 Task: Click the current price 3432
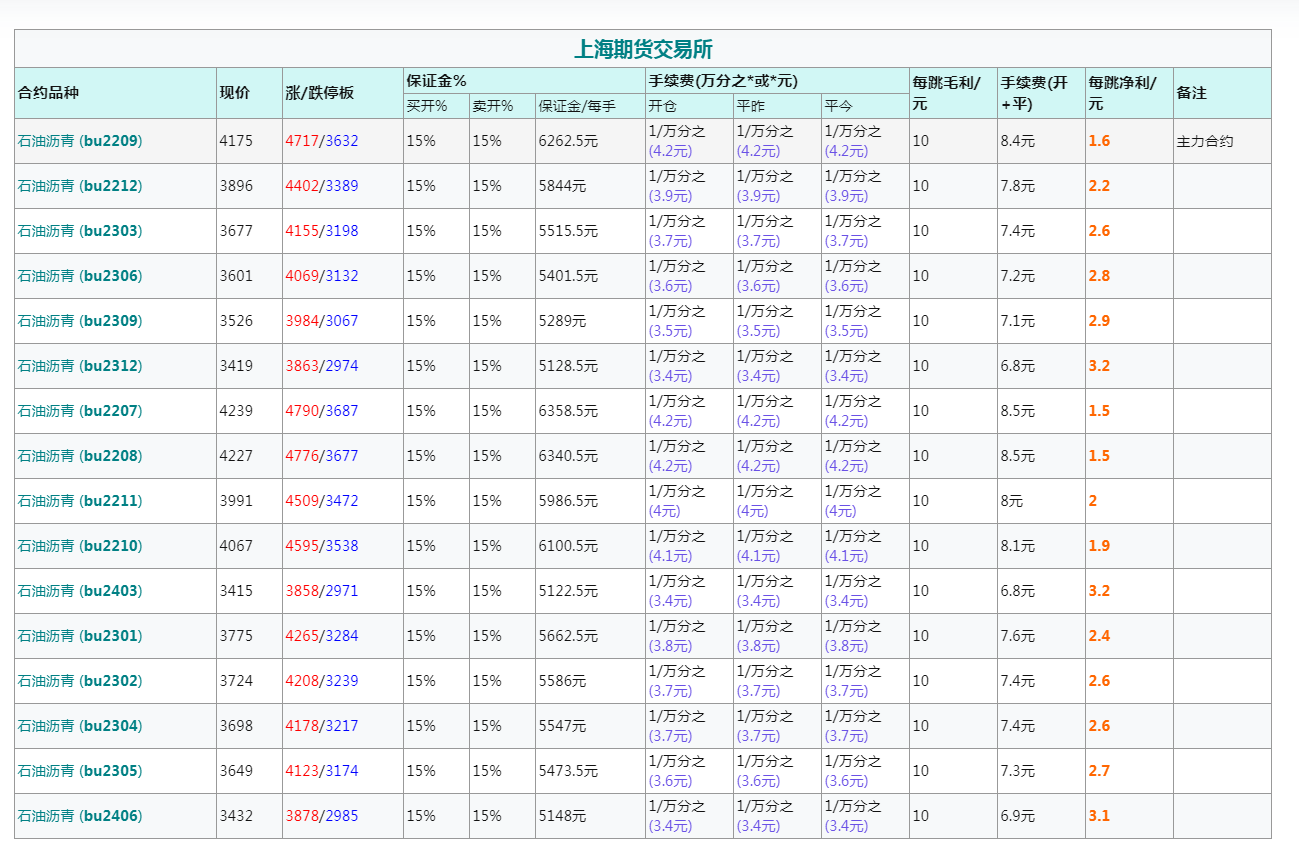236,816
